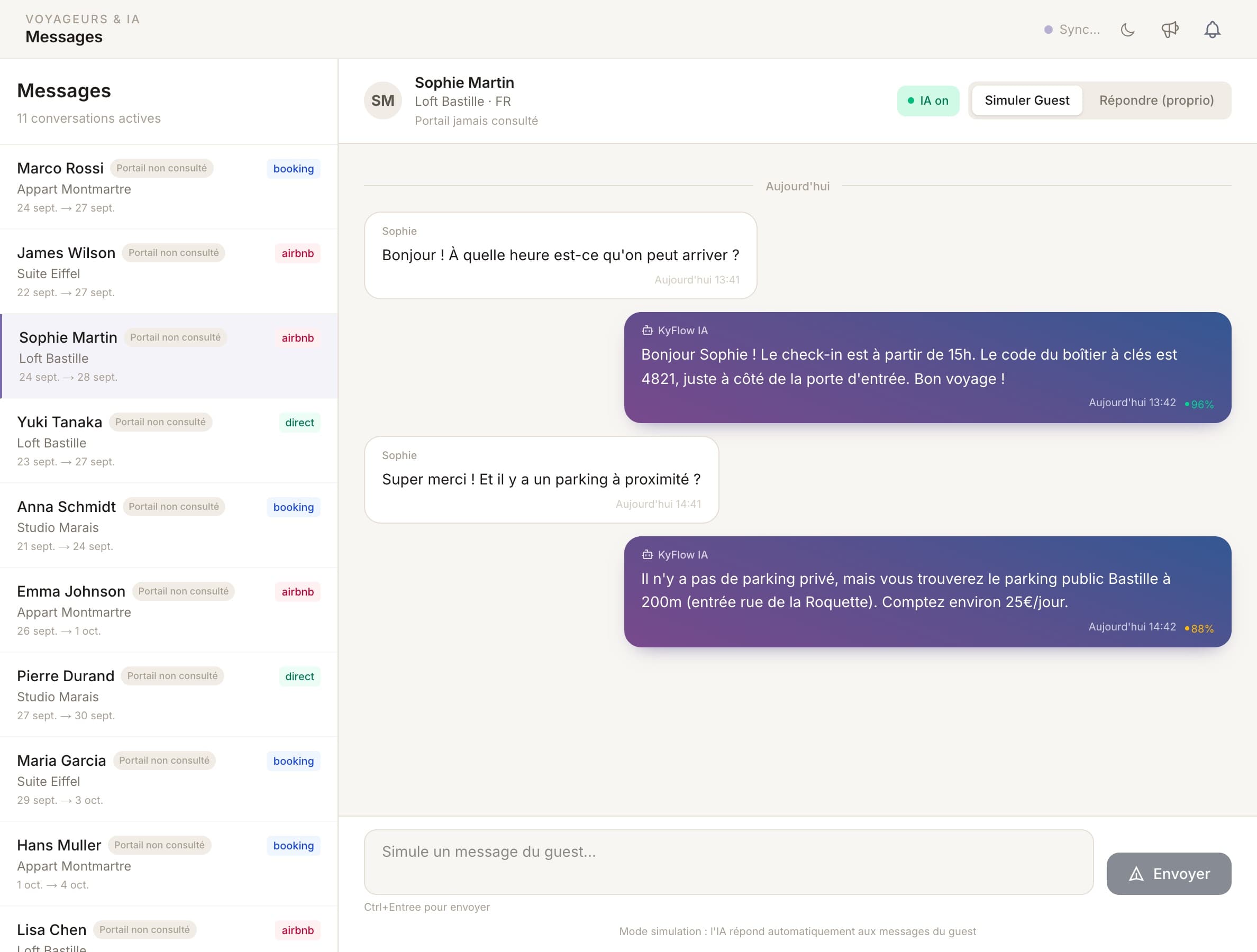1257x952 pixels.
Task: Open Anna Schmidt conversation
Action: click(x=169, y=525)
